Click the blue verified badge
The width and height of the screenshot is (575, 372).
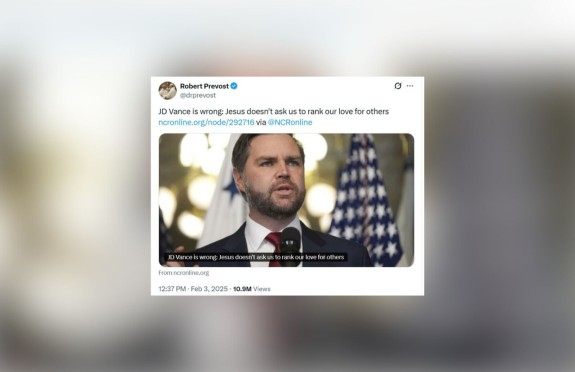[234, 86]
